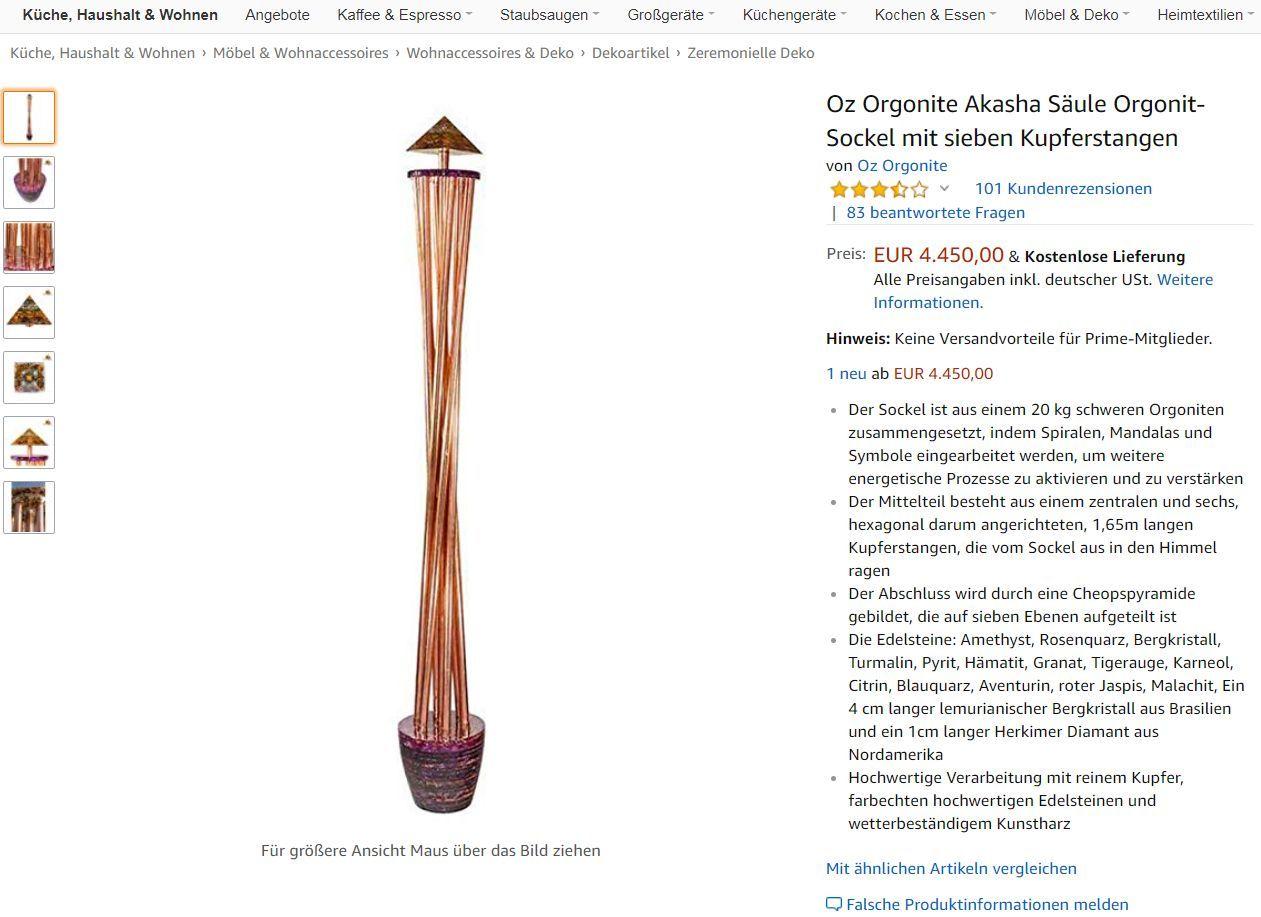Select the purple base close-up thumbnail
This screenshot has width=1261, height=917.
29,183
